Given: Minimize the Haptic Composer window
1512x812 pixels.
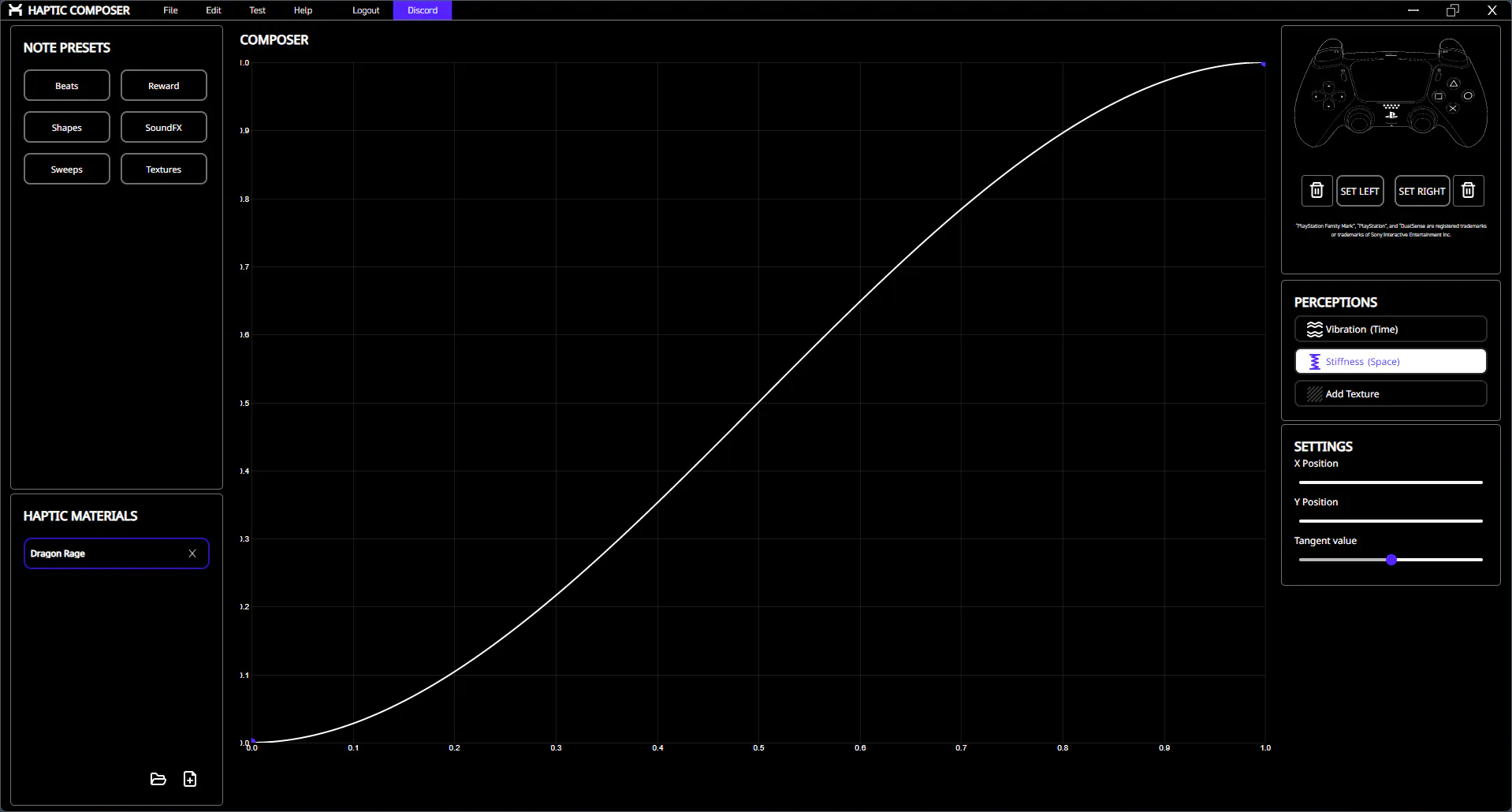Looking at the screenshot, I should (1413, 10).
